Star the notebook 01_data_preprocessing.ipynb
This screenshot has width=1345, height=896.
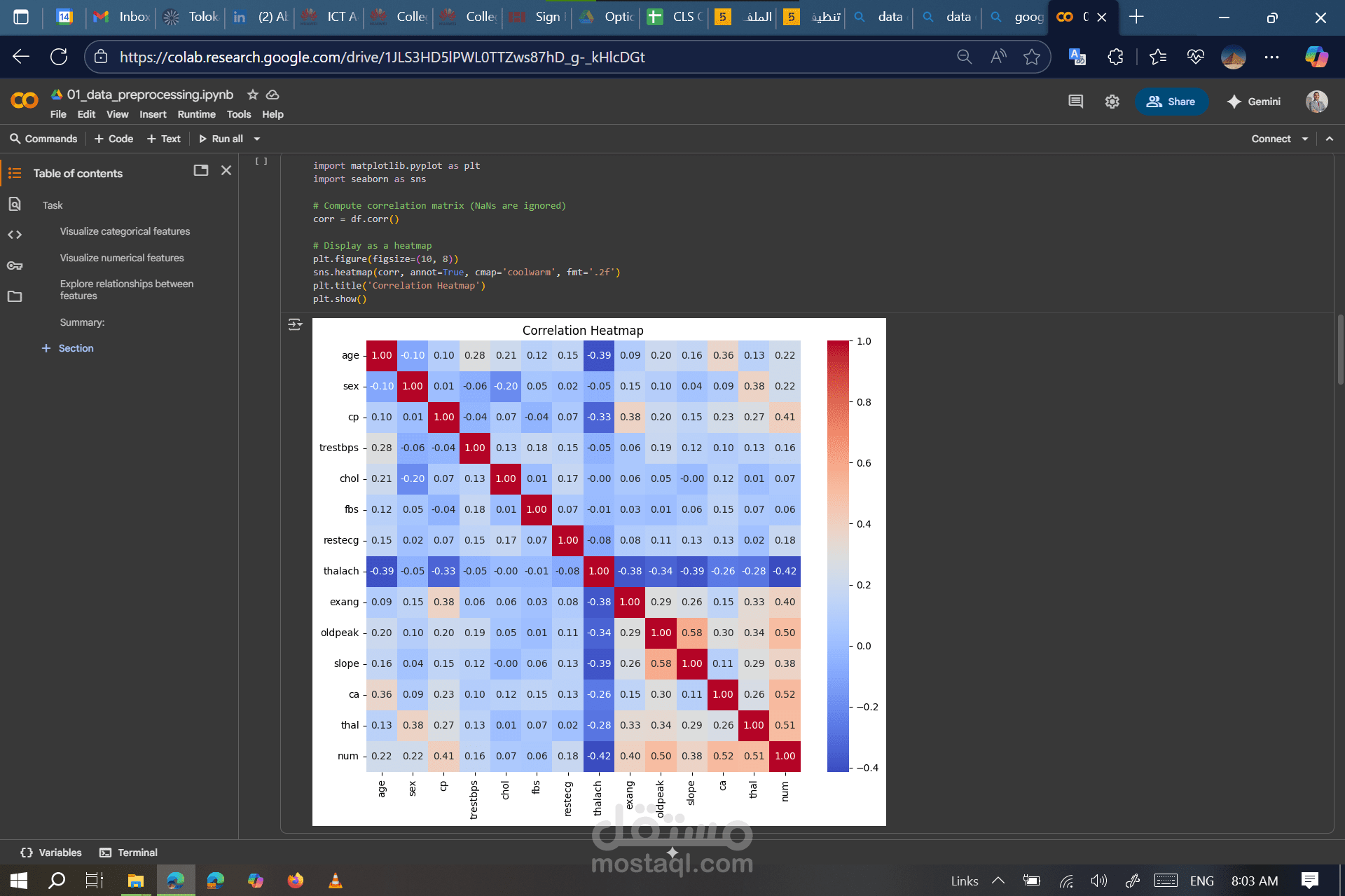(x=253, y=95)
